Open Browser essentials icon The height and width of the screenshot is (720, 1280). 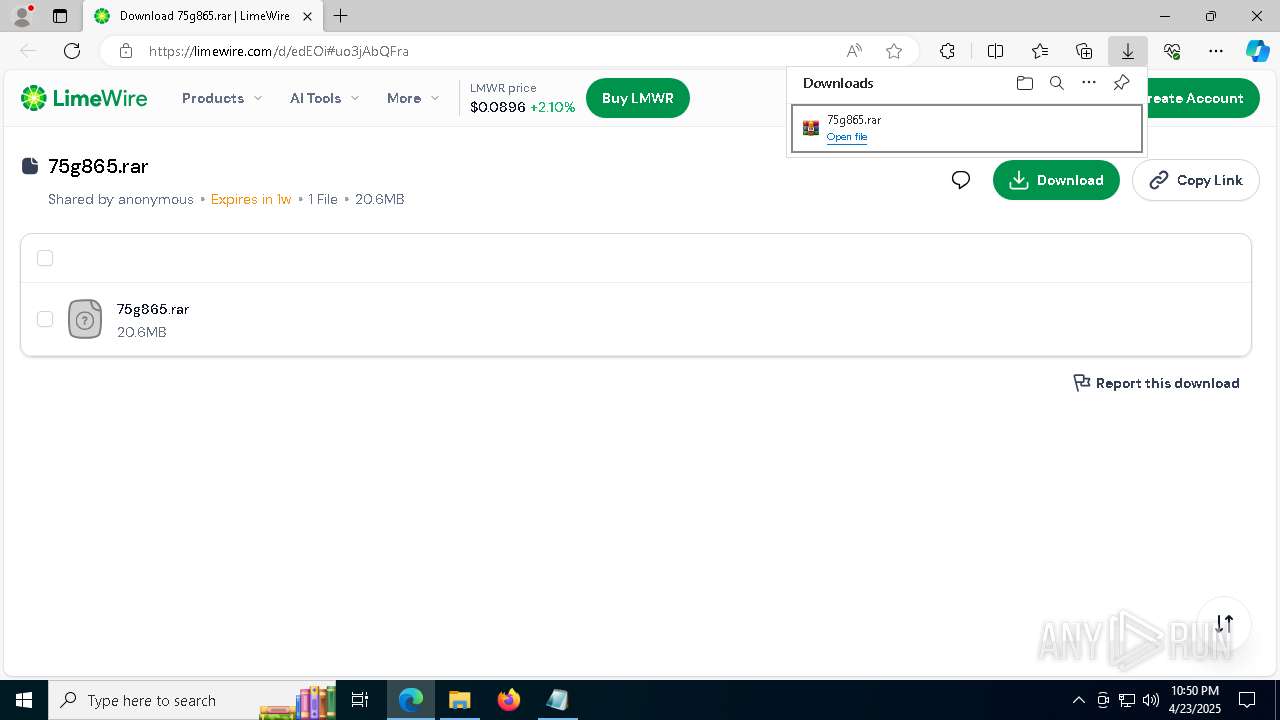pyautogui.click(x=1172, y=51)
